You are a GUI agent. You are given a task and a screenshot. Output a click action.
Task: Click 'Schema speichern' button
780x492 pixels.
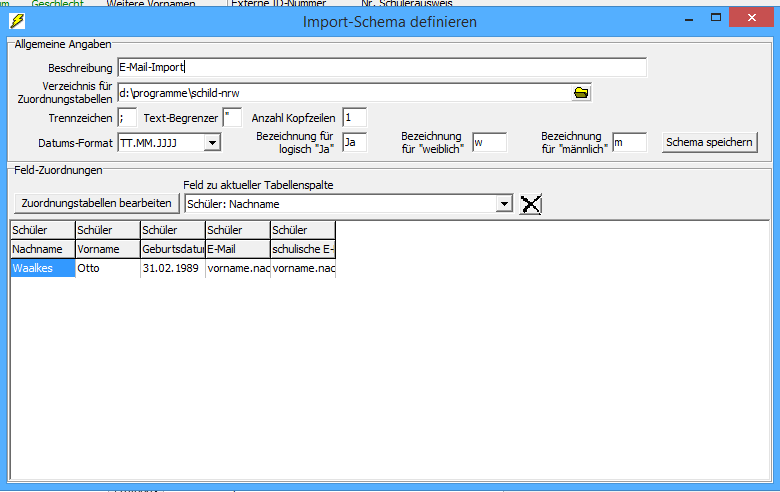(709, 143)
